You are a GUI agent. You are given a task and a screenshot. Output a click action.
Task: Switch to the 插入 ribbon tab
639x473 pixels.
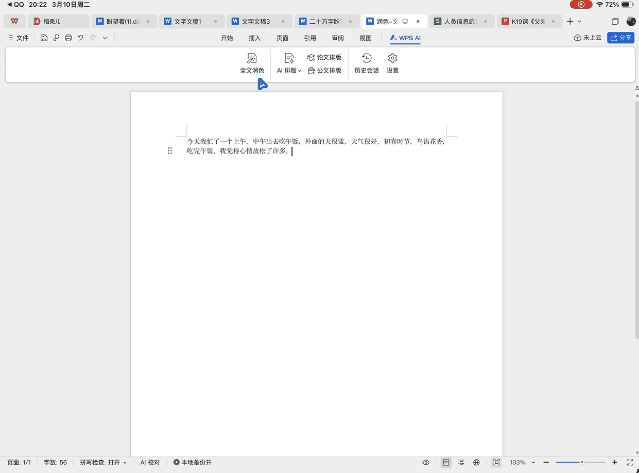(255, 38)
